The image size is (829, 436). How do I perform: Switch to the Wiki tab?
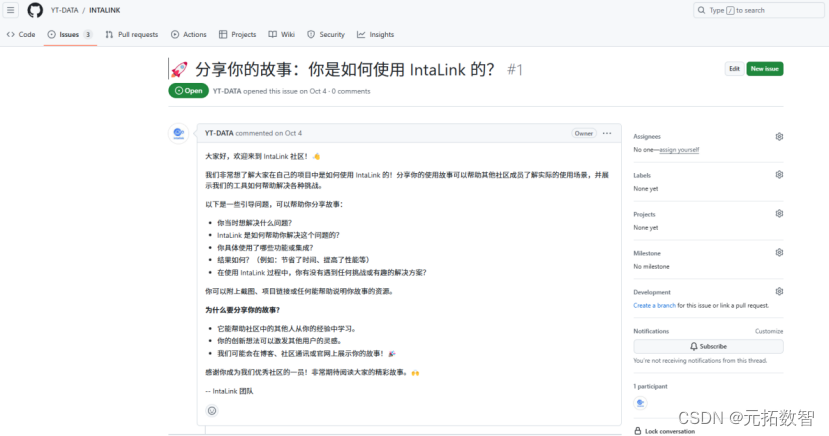click(x=282, y=34)
